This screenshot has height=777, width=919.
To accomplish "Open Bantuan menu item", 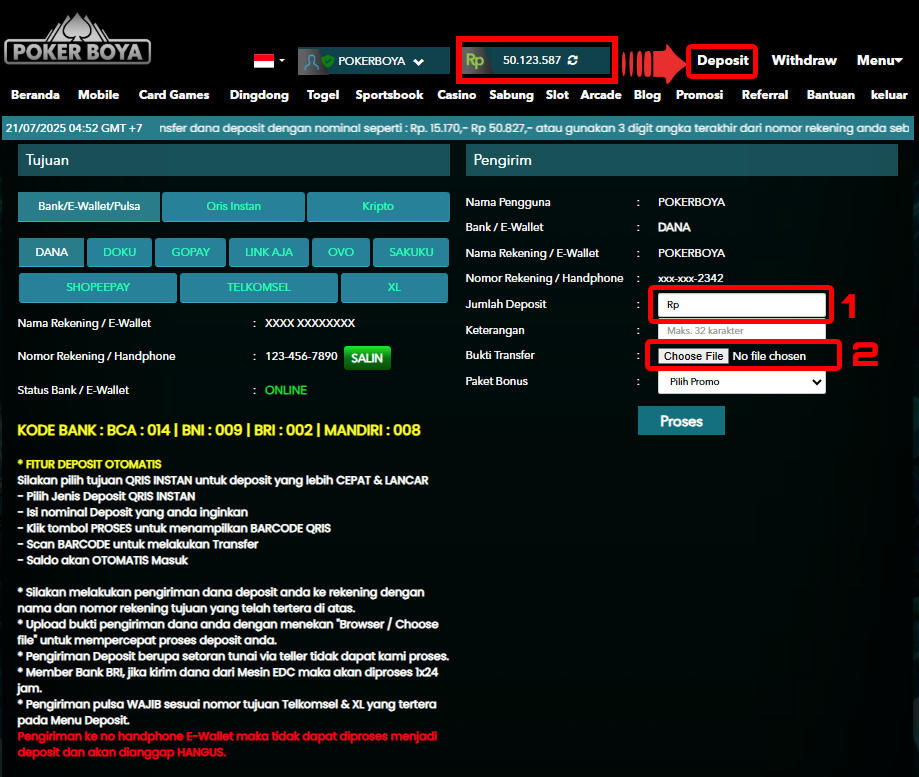I will 830,95.
